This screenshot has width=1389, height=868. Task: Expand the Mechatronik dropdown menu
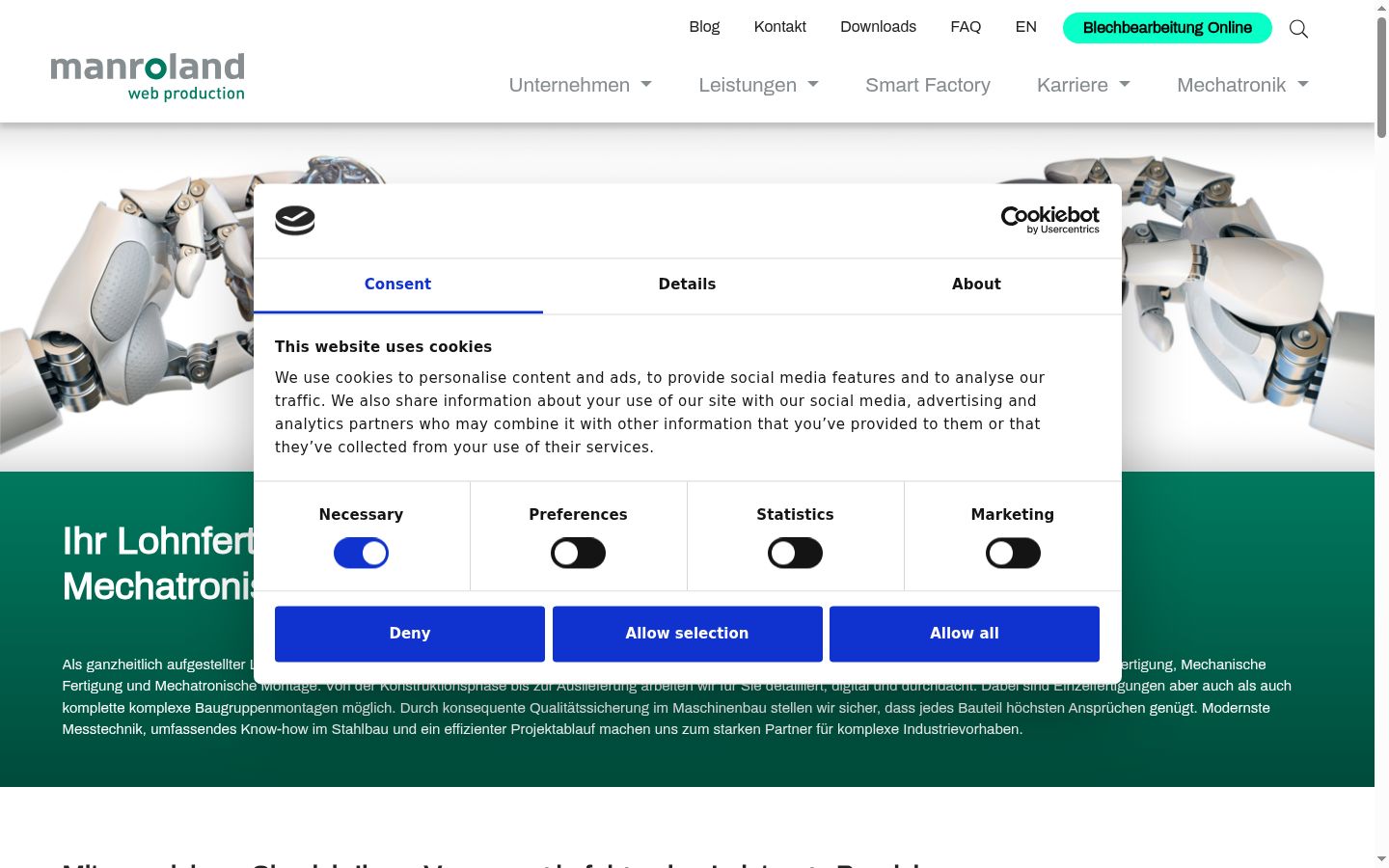coord(1242,85)
